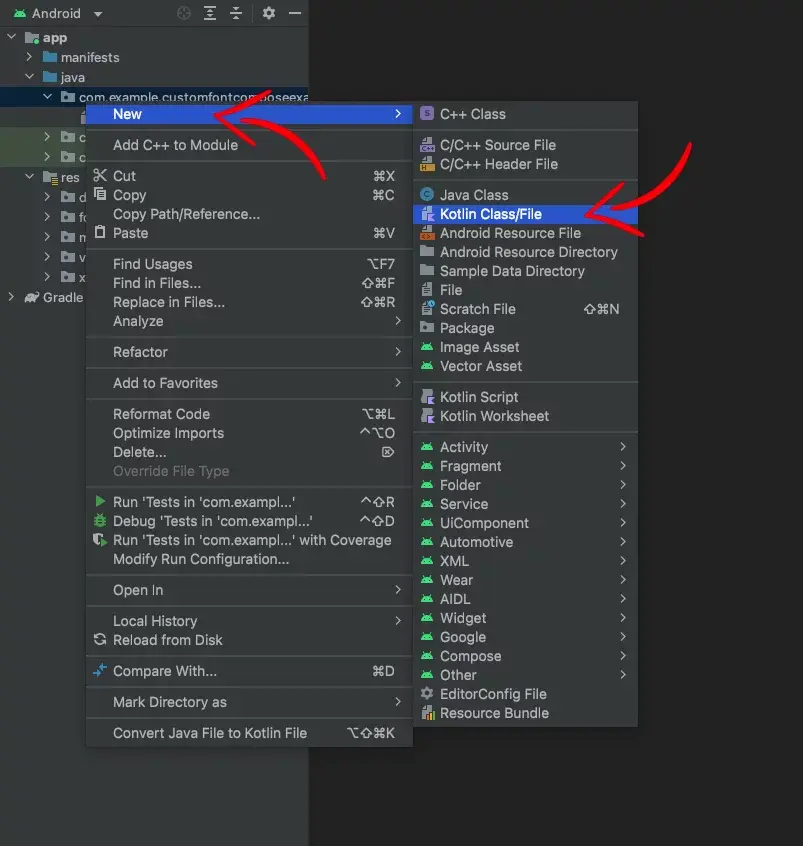The height and width of the screenshot is (846, 803).
Task: Open the Analyze submenu
Action: (249, 321)
